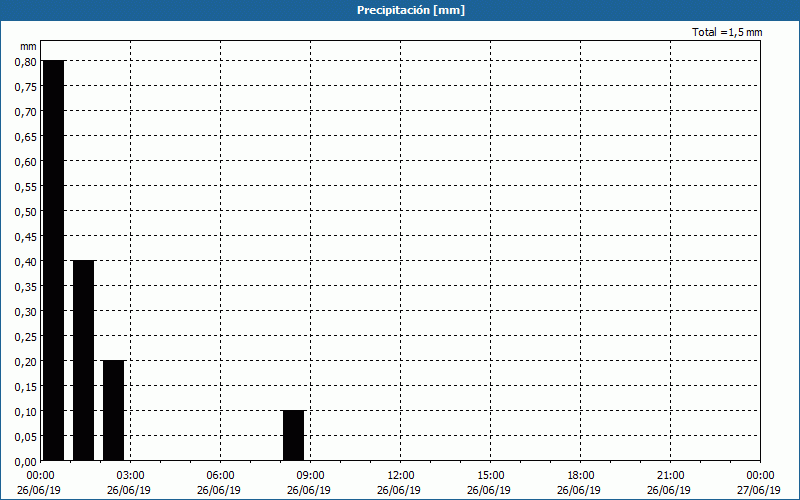Select the 0,00 y-axis value label
The height and width of the screenshot is (500, 800).
(x=26, y=461)
